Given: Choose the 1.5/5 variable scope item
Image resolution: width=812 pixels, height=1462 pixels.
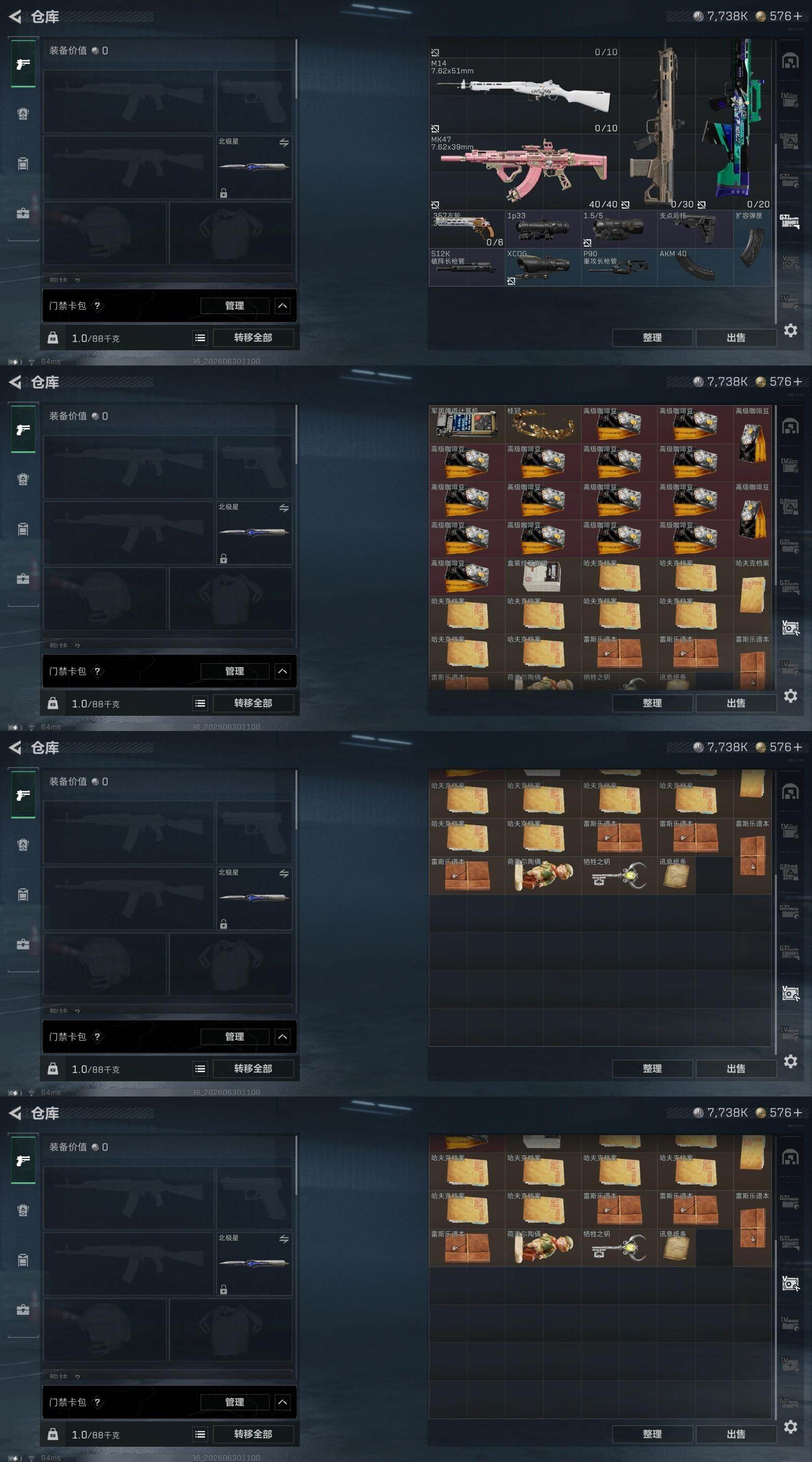Looking at the screenshot, I should (619, 229).
